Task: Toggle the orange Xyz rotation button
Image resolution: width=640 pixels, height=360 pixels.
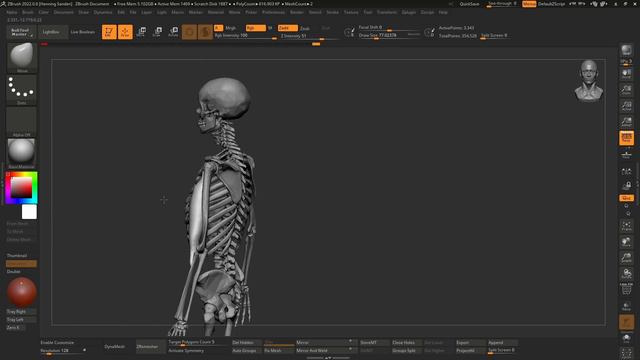Action: point(627,198)
